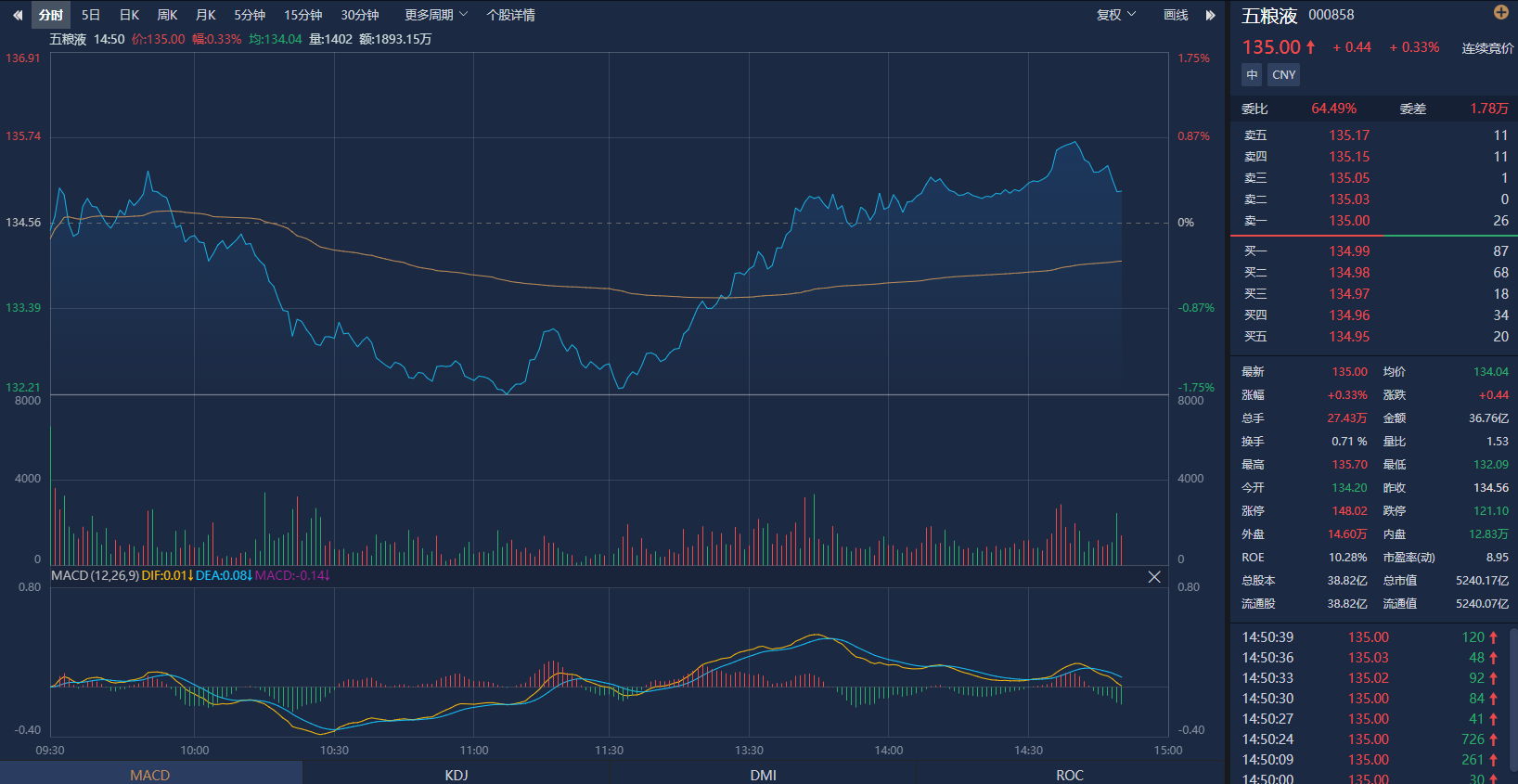Click red up arrow beside 135.00 price

coord(1311,46)
